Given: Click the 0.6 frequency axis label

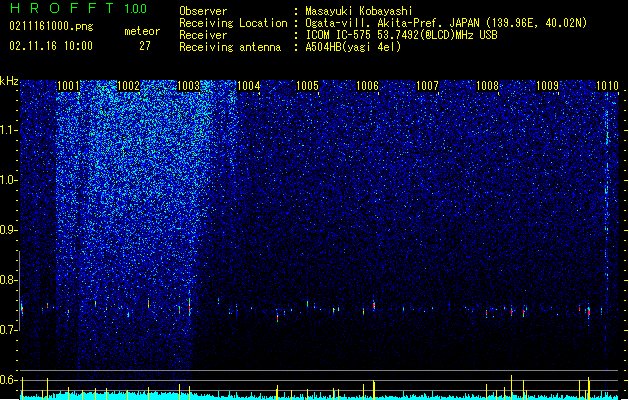Looking at the screenshot, I should 8,380.
